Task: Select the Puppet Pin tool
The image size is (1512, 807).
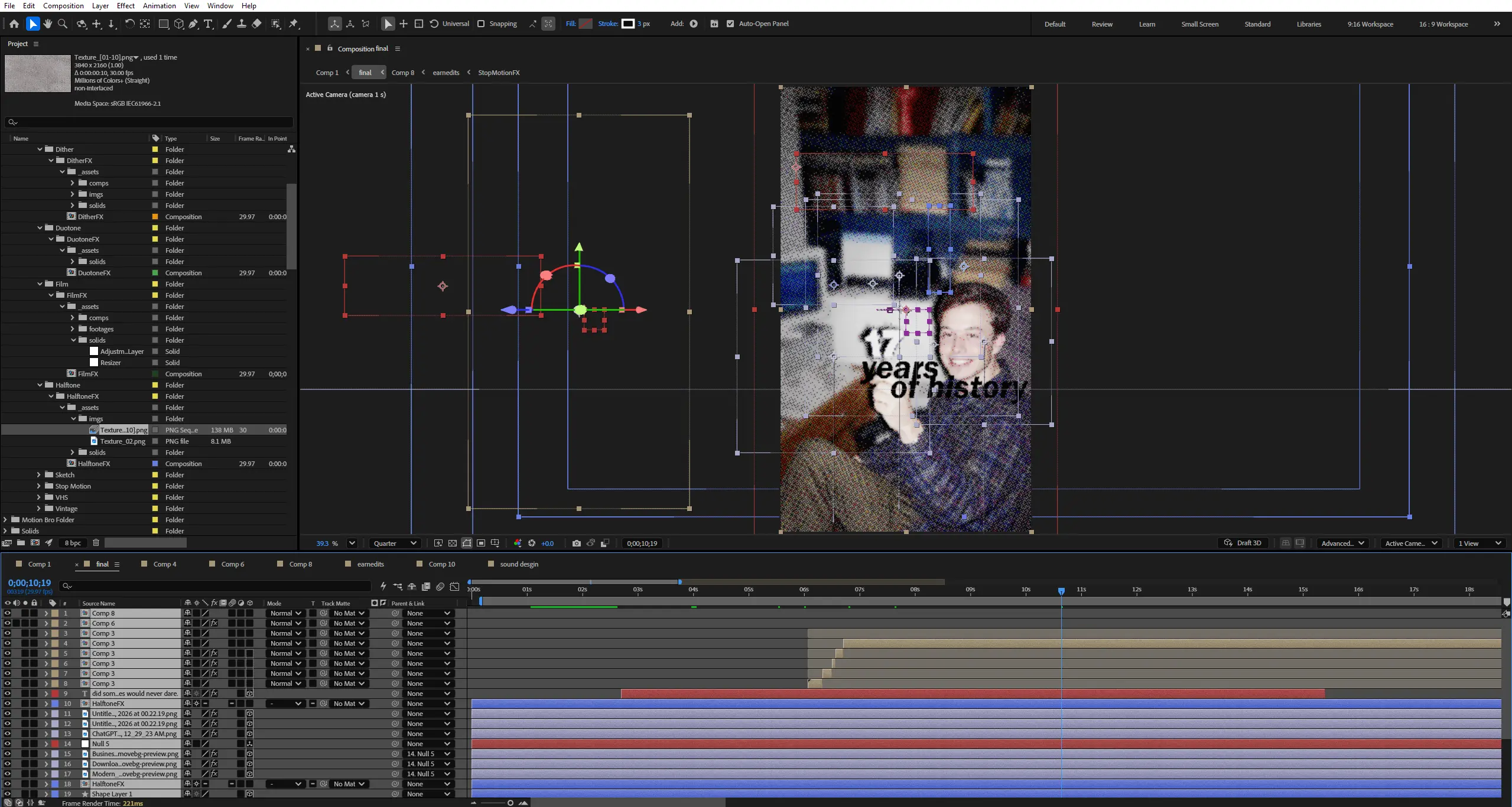Action: click(294, 24)
